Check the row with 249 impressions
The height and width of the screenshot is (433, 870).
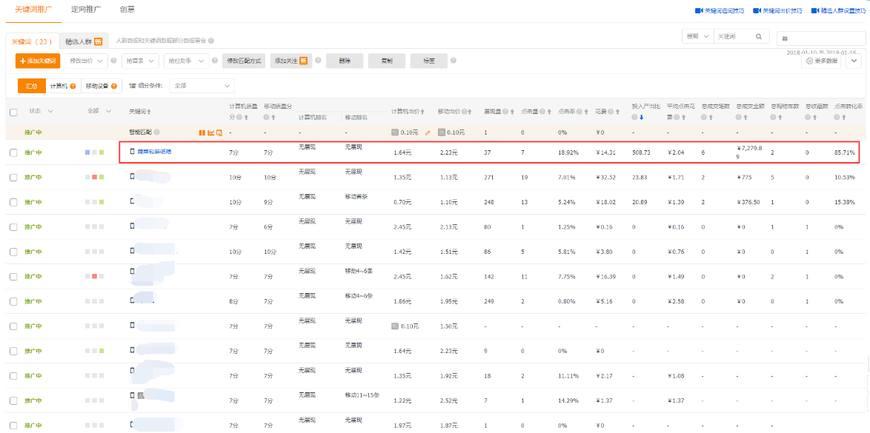tap(13, 301)
